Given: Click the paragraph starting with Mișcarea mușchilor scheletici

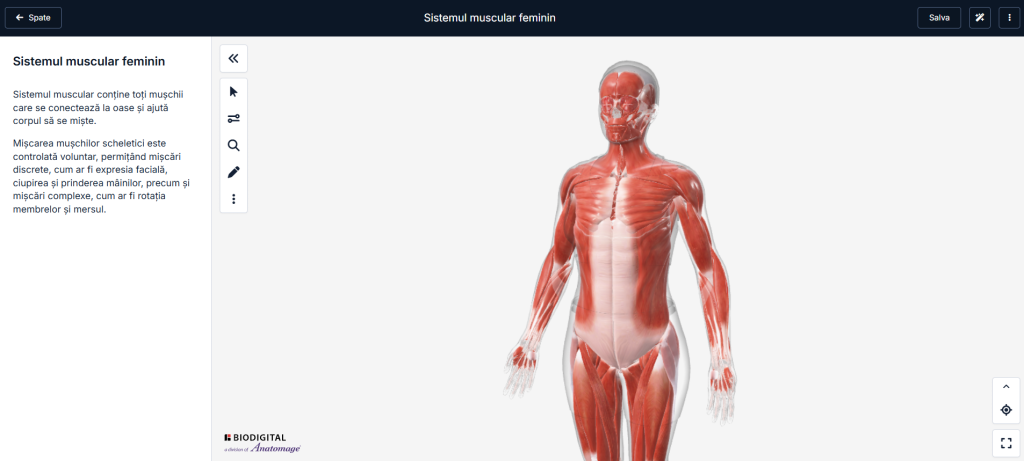Looking at the screenshot, I should point(100,176).
